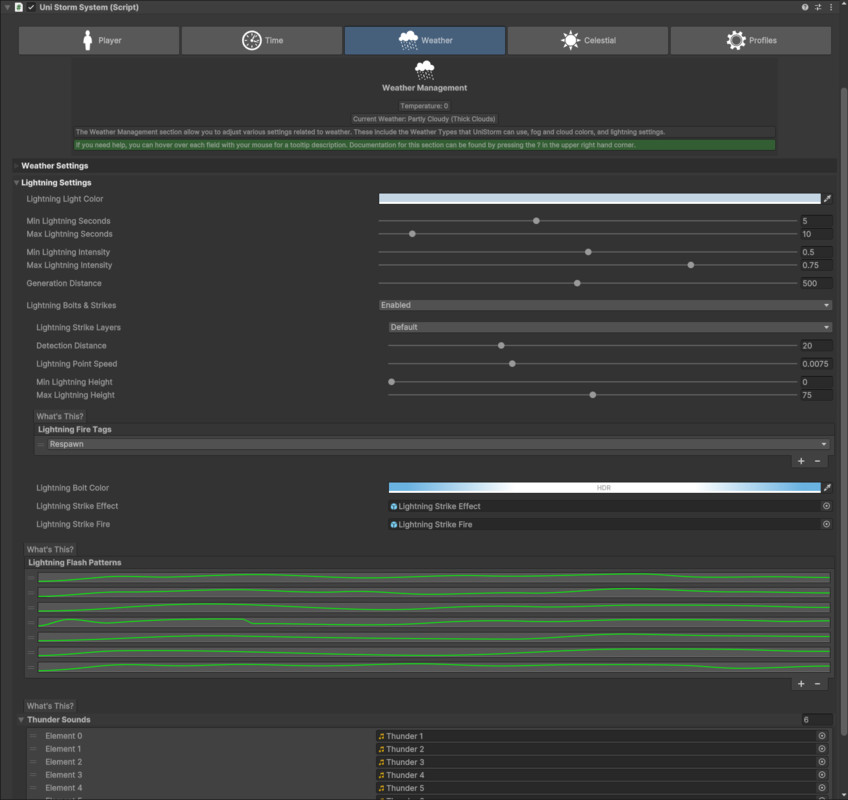Edit the Generation Distance value 500

[x=816, y=283]
